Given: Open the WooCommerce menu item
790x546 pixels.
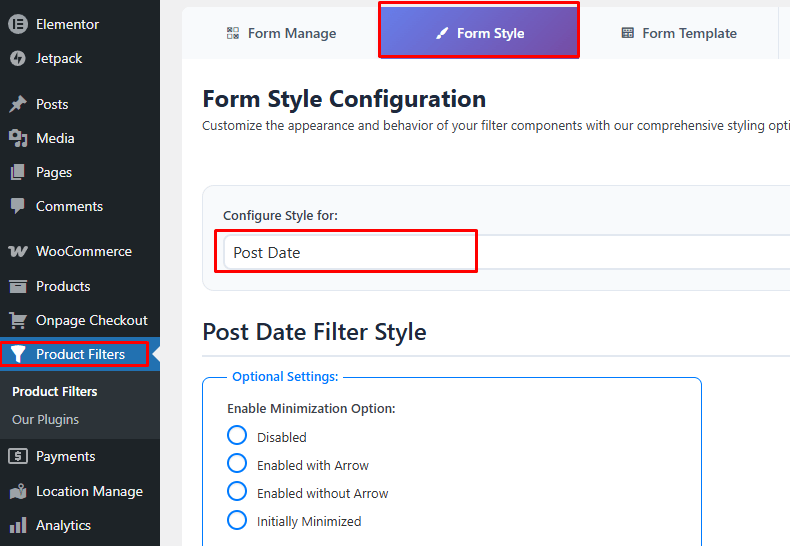Looking at the screenshot, I should tap(80, 251).
